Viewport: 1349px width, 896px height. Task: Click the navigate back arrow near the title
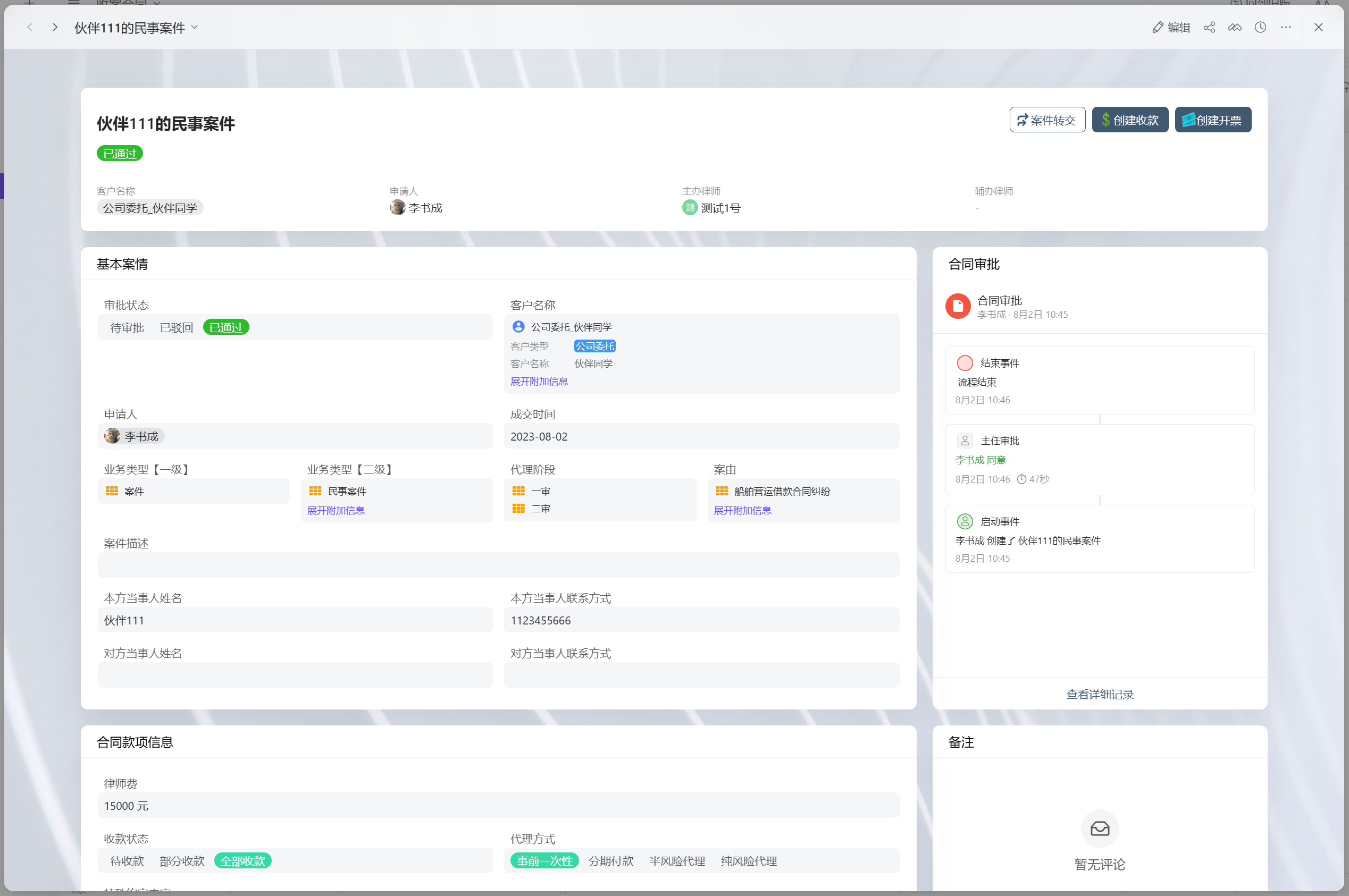coord(30,27)
